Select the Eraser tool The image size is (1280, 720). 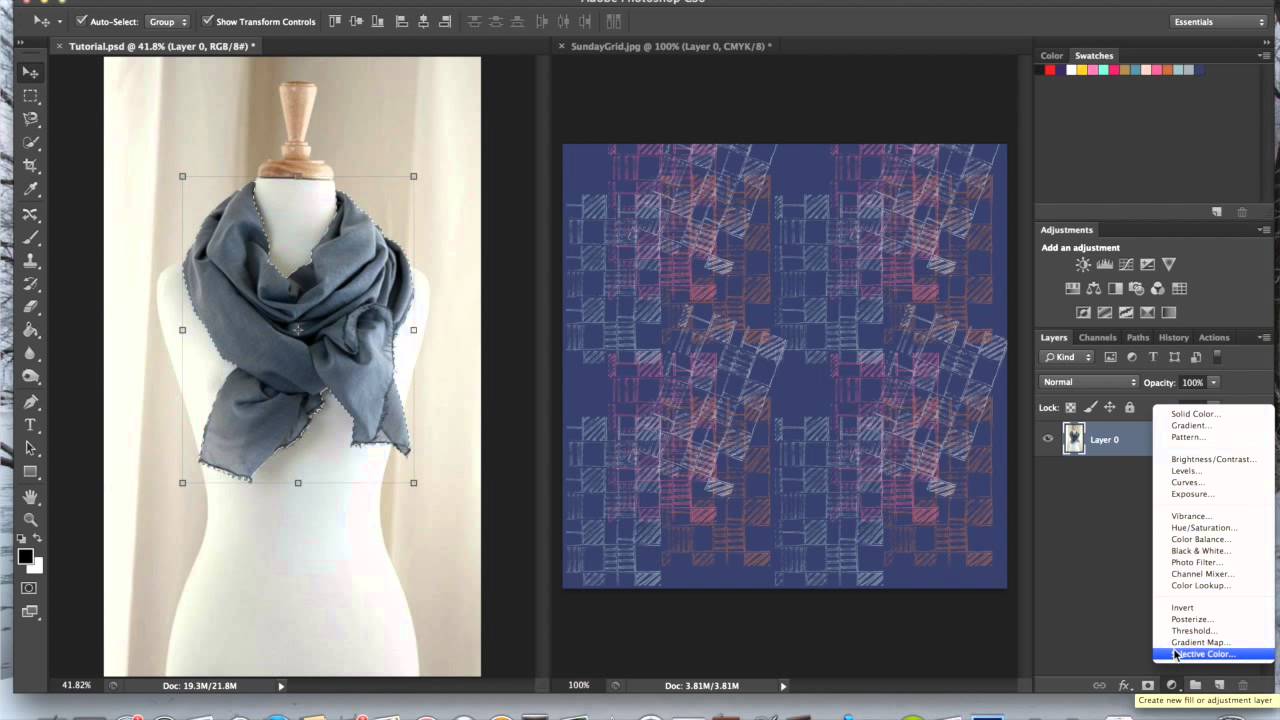(30, 307)
